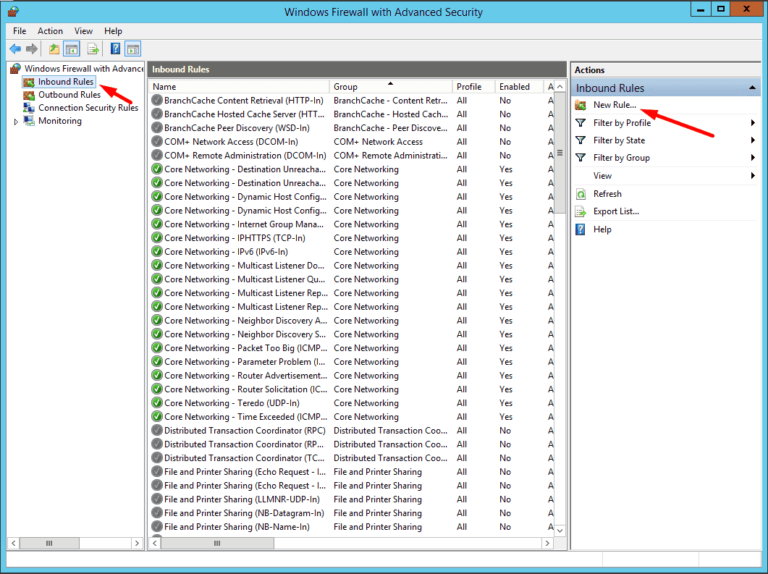Click the rule list vertical scrollbar up arrow
Screen dimensions: 768x574
560,87
